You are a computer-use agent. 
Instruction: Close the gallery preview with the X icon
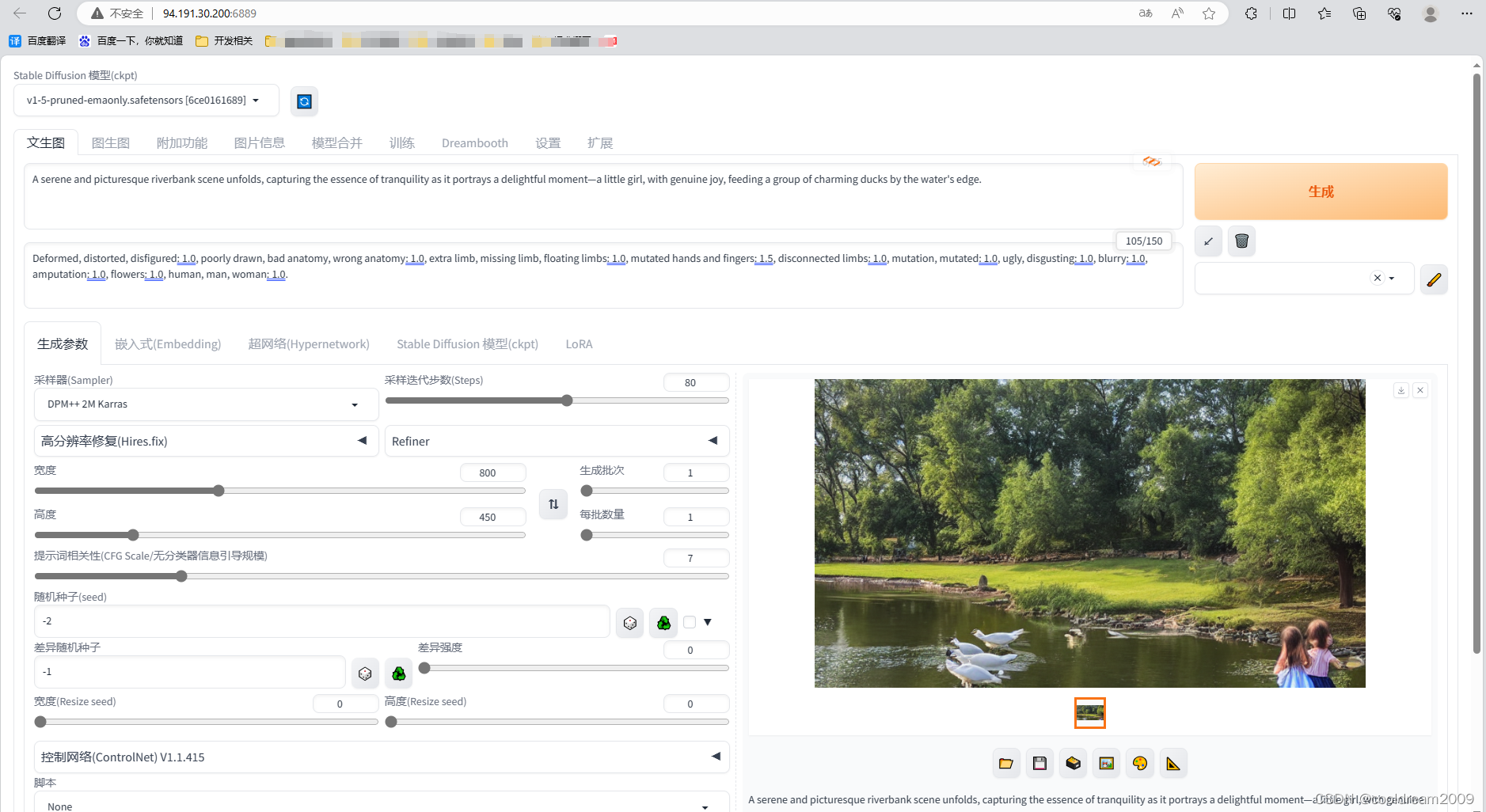point(1420,390)
